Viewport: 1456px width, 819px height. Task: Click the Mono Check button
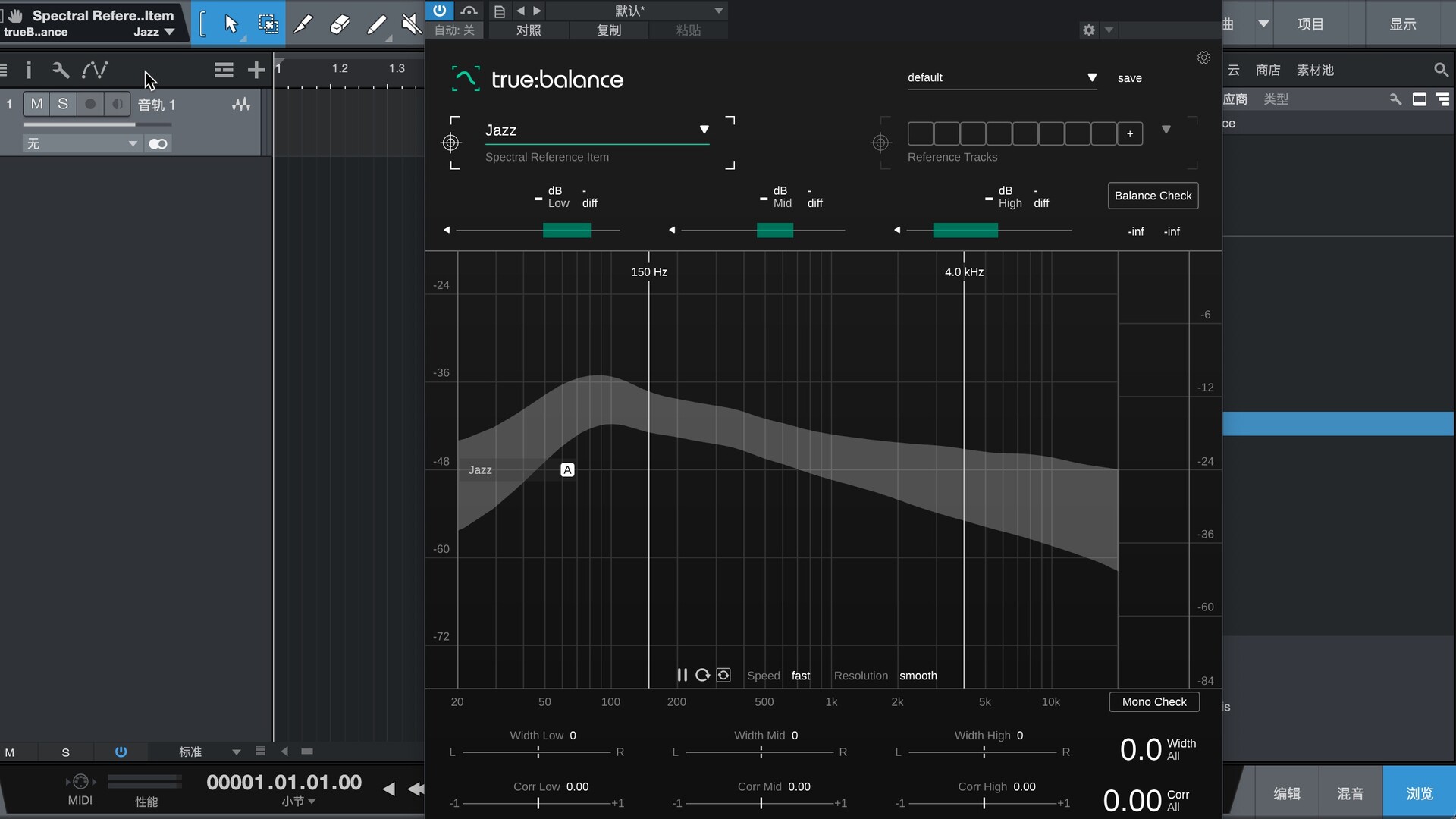(x=1154, y=702)
